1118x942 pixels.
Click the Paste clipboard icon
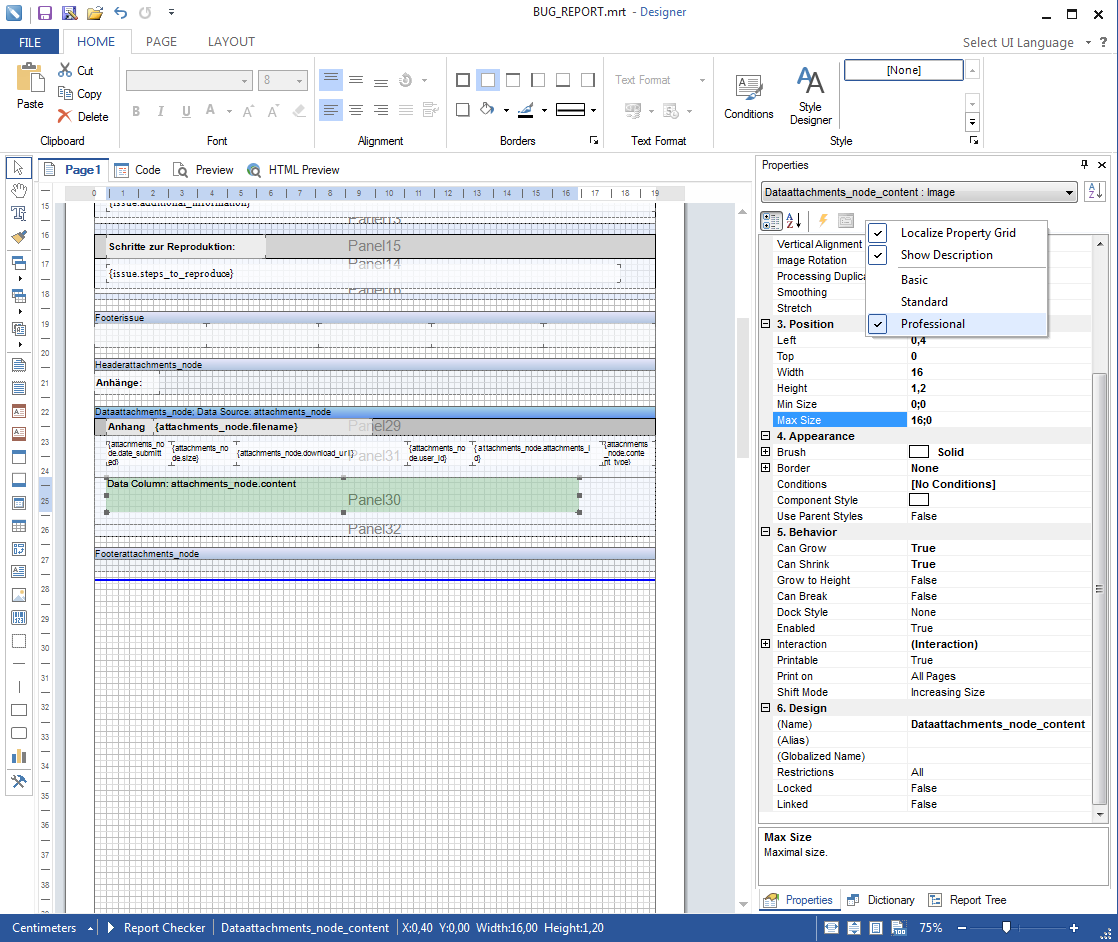(30, 78)
